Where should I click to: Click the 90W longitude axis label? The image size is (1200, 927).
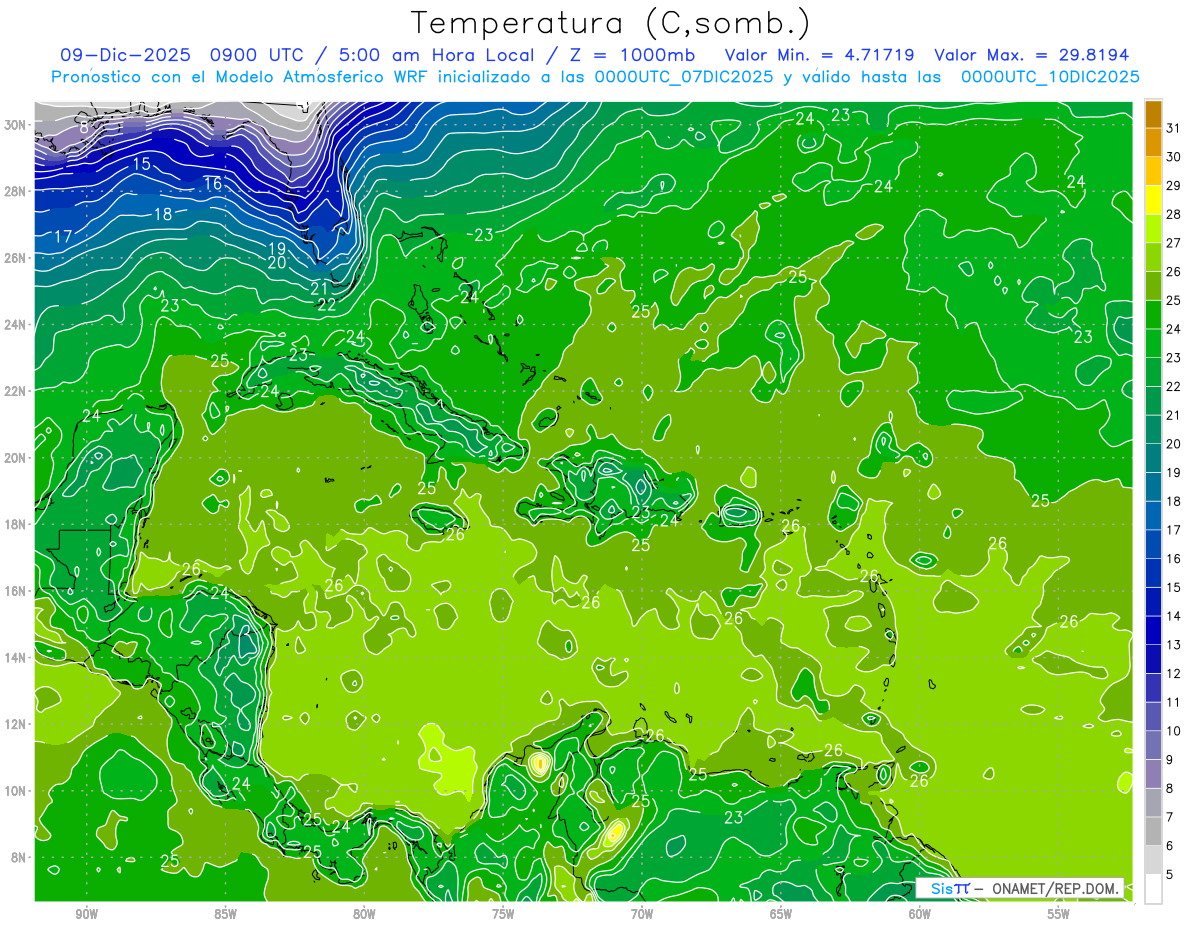(86, 914)
